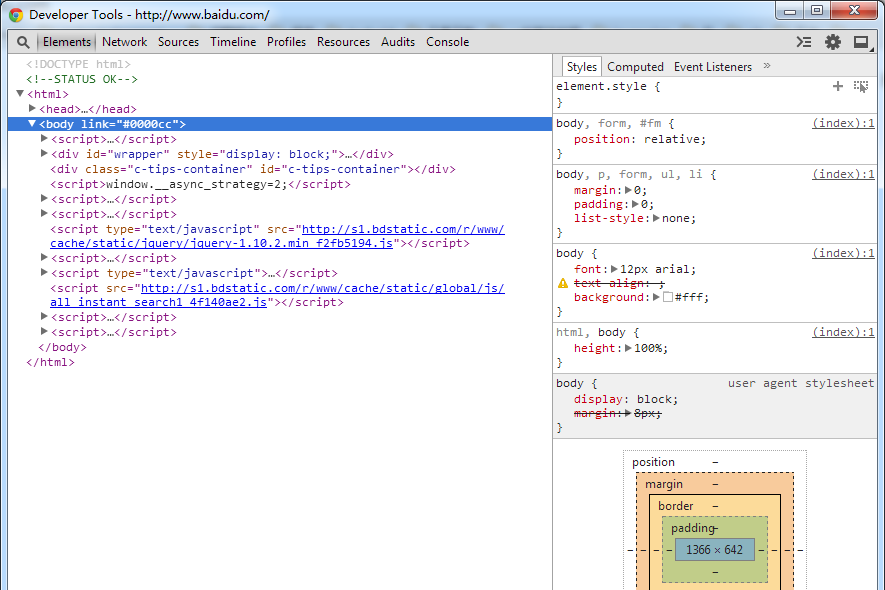Open the Resources tab

(343, 42)
